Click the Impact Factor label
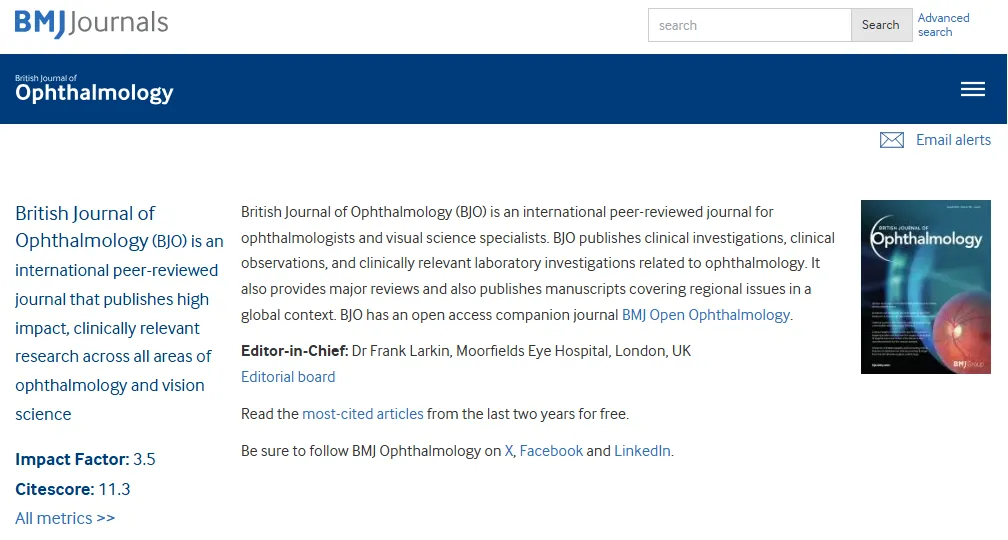Viewport: 1008px width, 540px height. pyautogui.click(x=72, y=459)
